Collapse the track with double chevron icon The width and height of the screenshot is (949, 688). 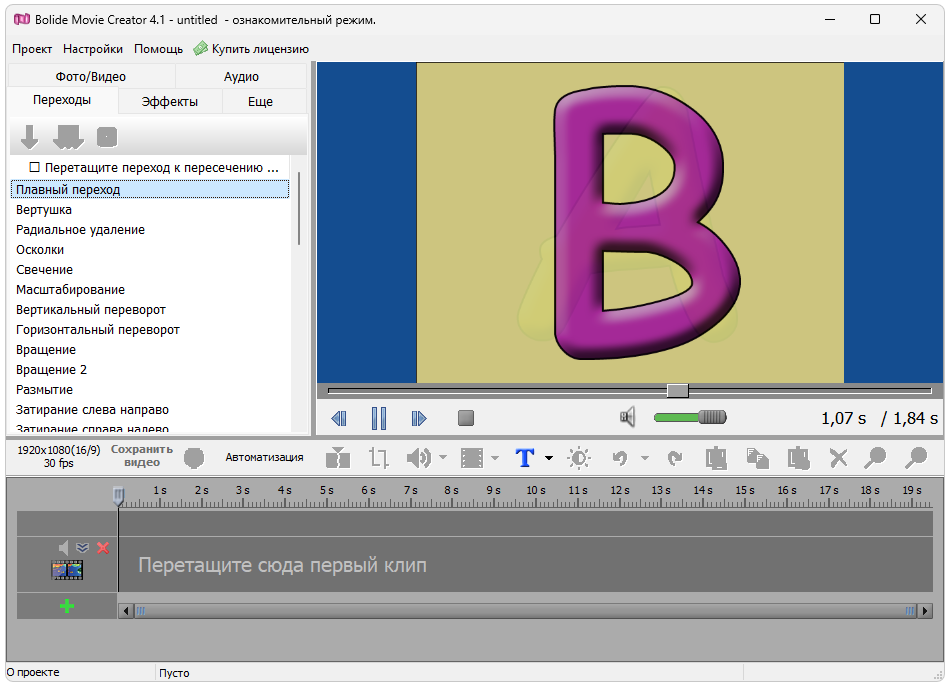(83, 548)
